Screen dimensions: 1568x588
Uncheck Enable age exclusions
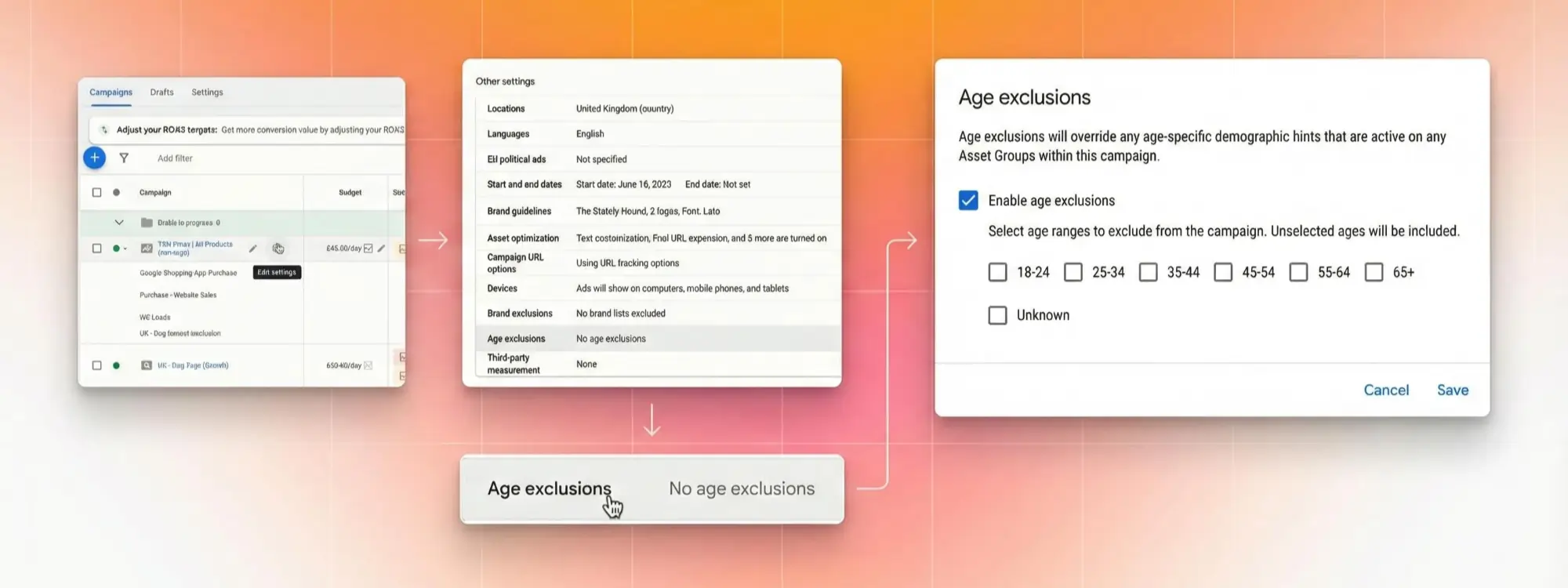pyautogui.click(x=968, y=201)
